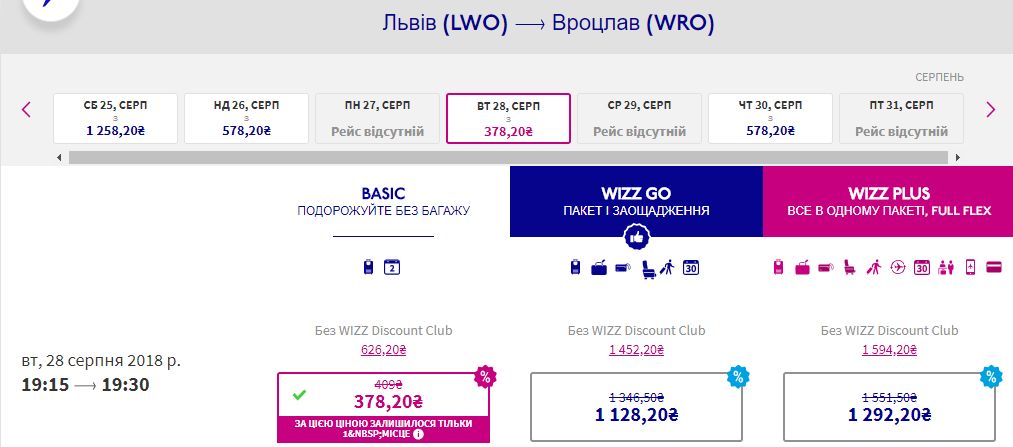Choose Thursday 30 August date tab

[x=770, y=118]
